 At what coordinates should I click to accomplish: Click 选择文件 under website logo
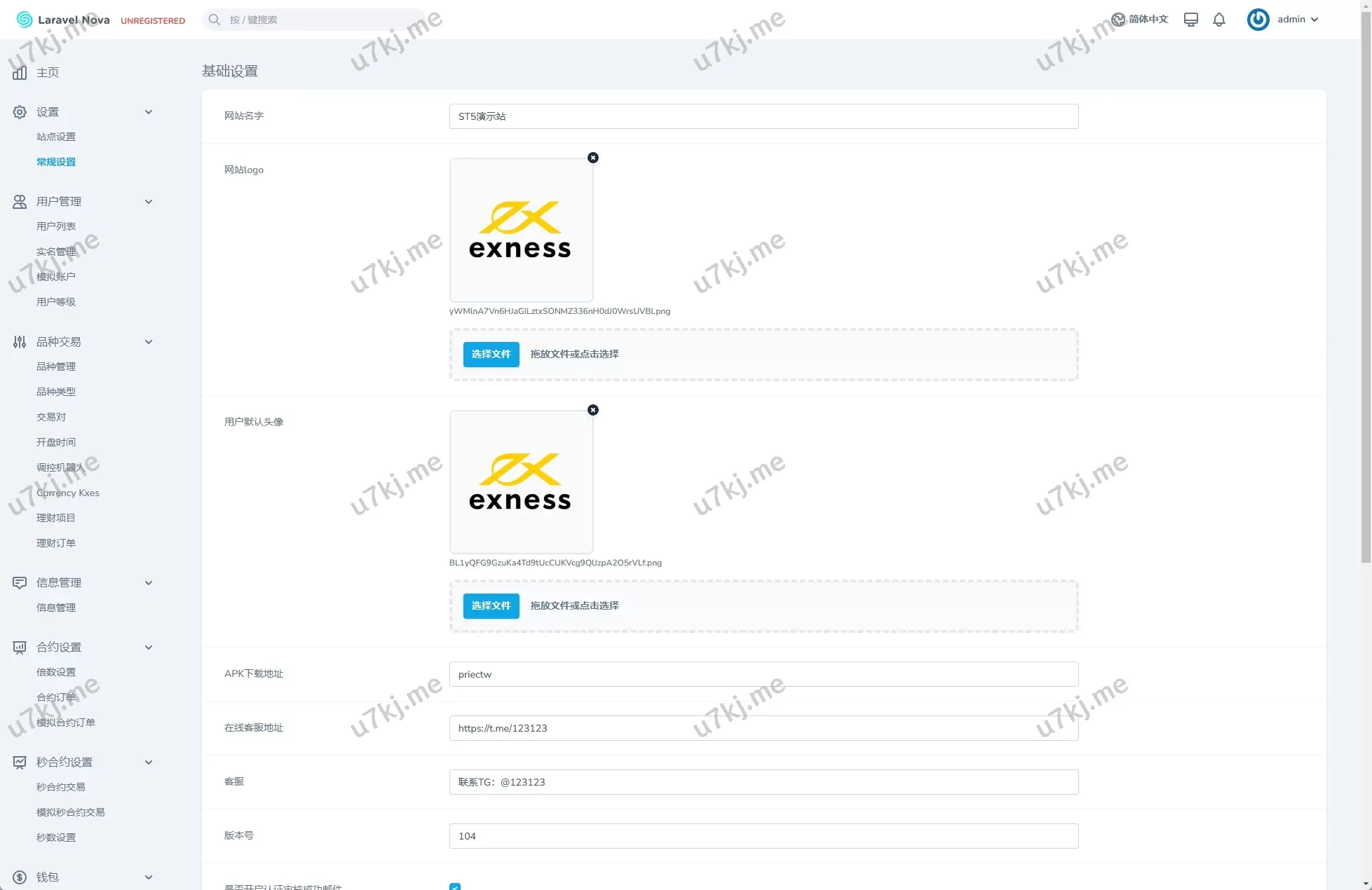point(491,355)
